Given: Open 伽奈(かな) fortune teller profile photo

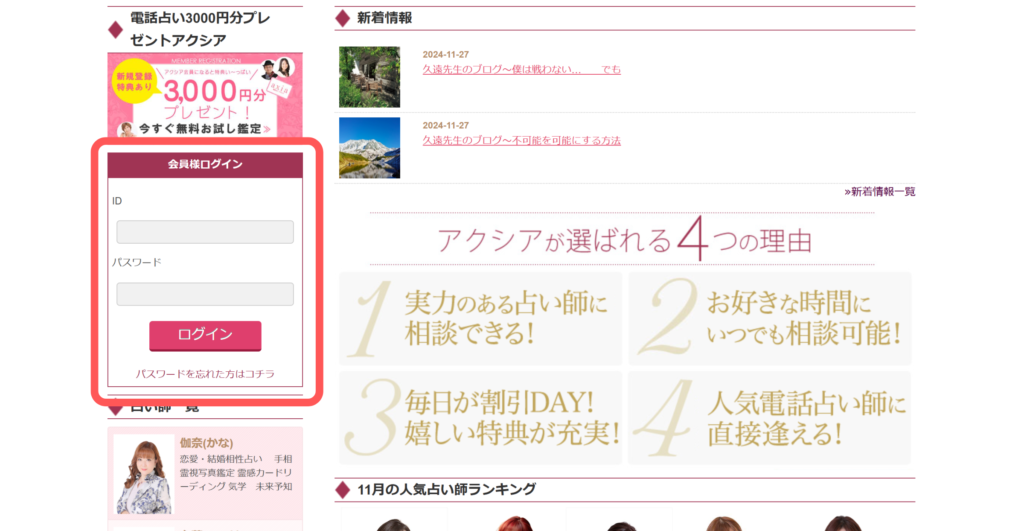Looking at the screenshot, I should (x=143, y=474).
